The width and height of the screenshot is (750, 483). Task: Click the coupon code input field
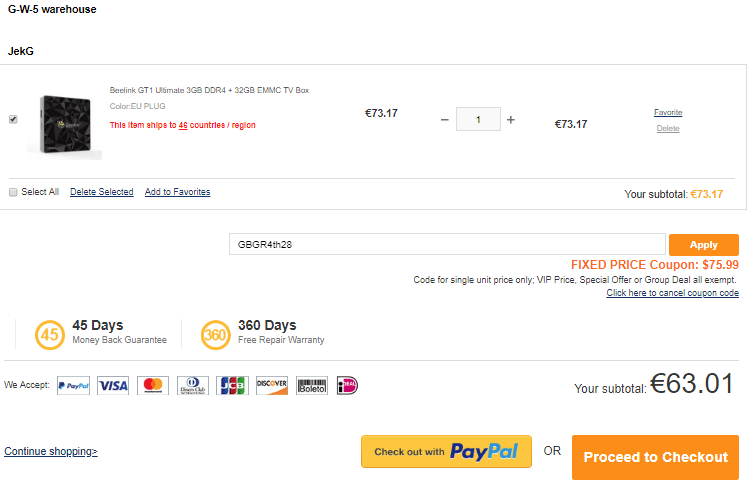tap(447, 244)
